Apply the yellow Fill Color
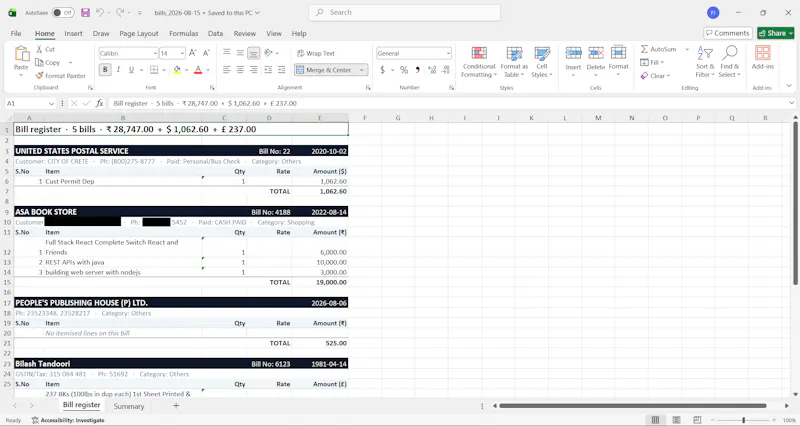Viewport: 800px width, 426px height. click(177, 69)
